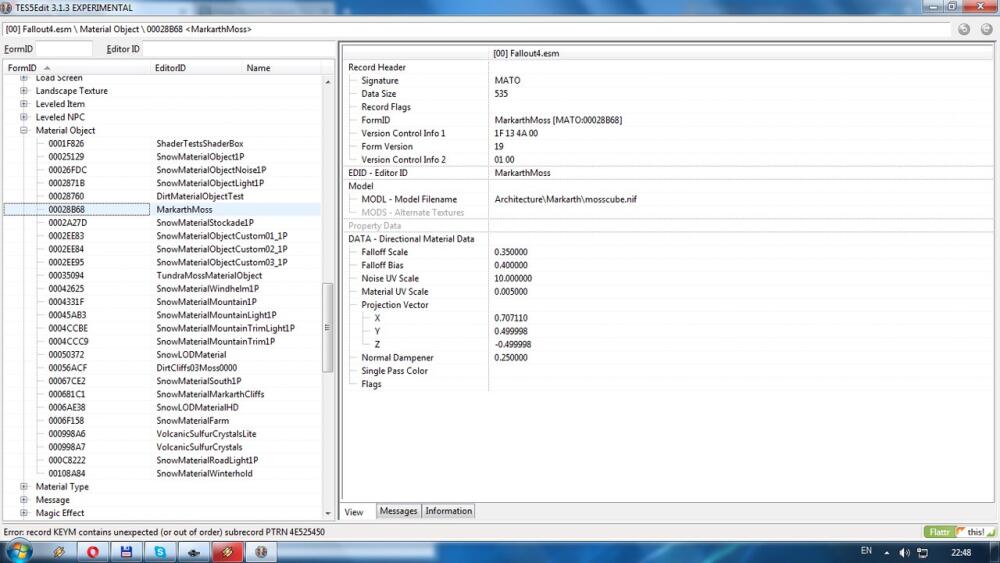Open the second taskbar pinned icon
This screenshot has height=563, width=1000.
(93, 552)
